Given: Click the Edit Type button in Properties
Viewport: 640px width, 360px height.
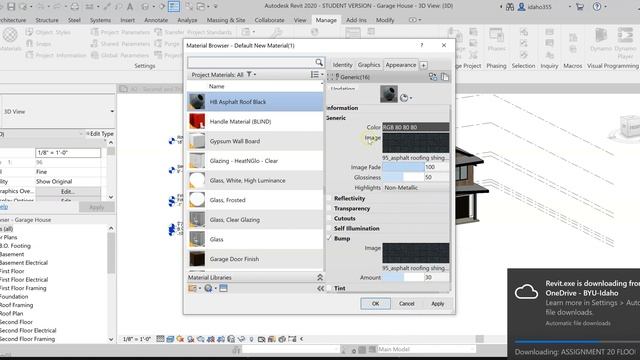Looking at the screenshot, I should click(100, 133).
